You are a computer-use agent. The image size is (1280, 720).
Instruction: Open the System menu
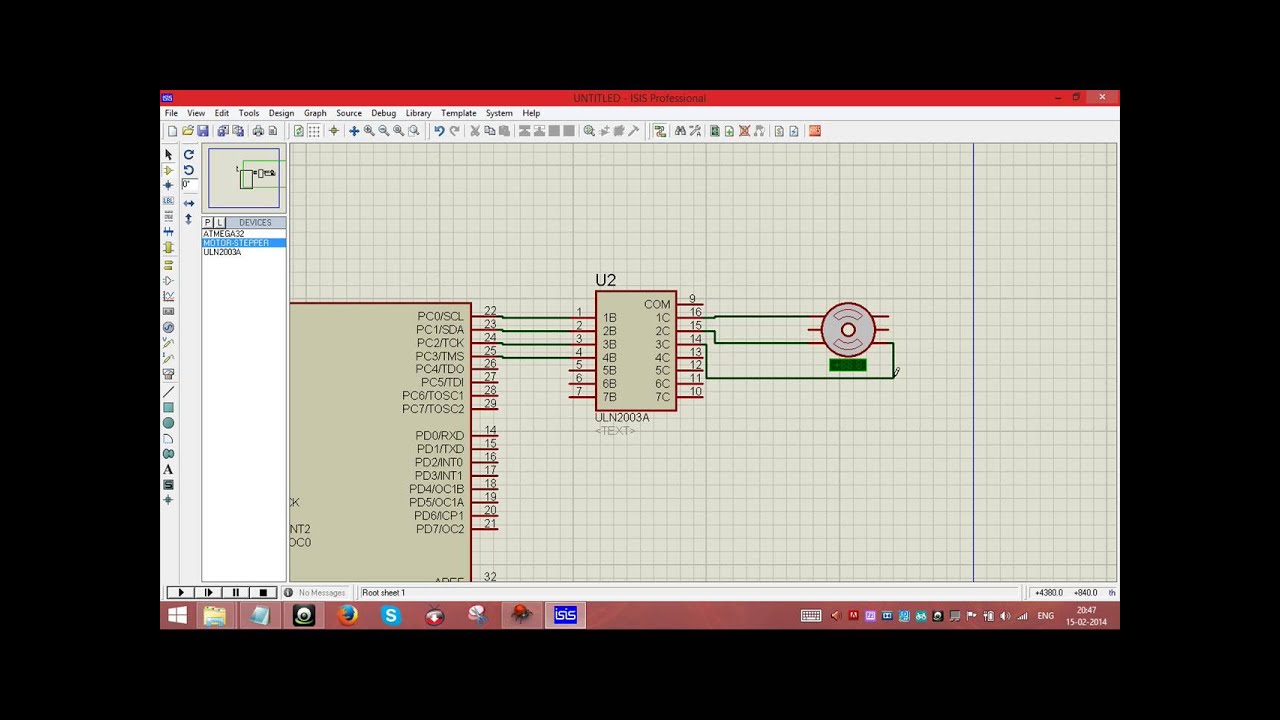[x=499, y=113]
